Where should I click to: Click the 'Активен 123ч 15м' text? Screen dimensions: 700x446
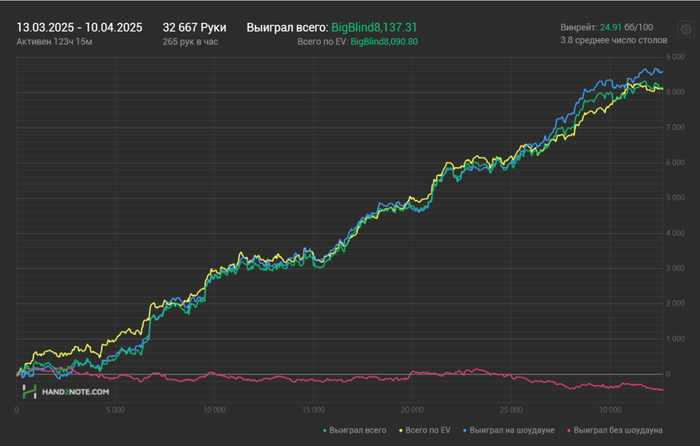pos(54,42)
